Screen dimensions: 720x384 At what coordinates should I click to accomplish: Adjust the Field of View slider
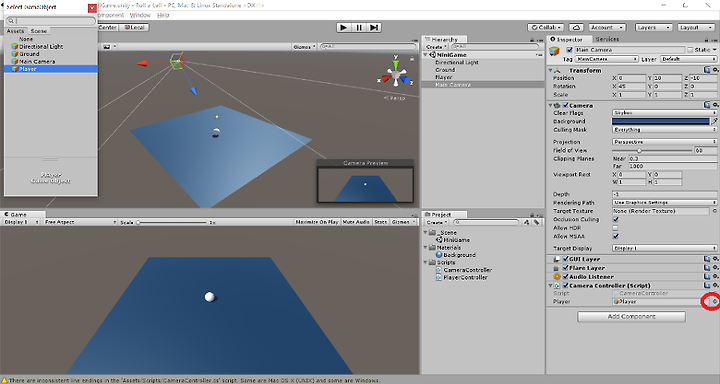(652, 150)
